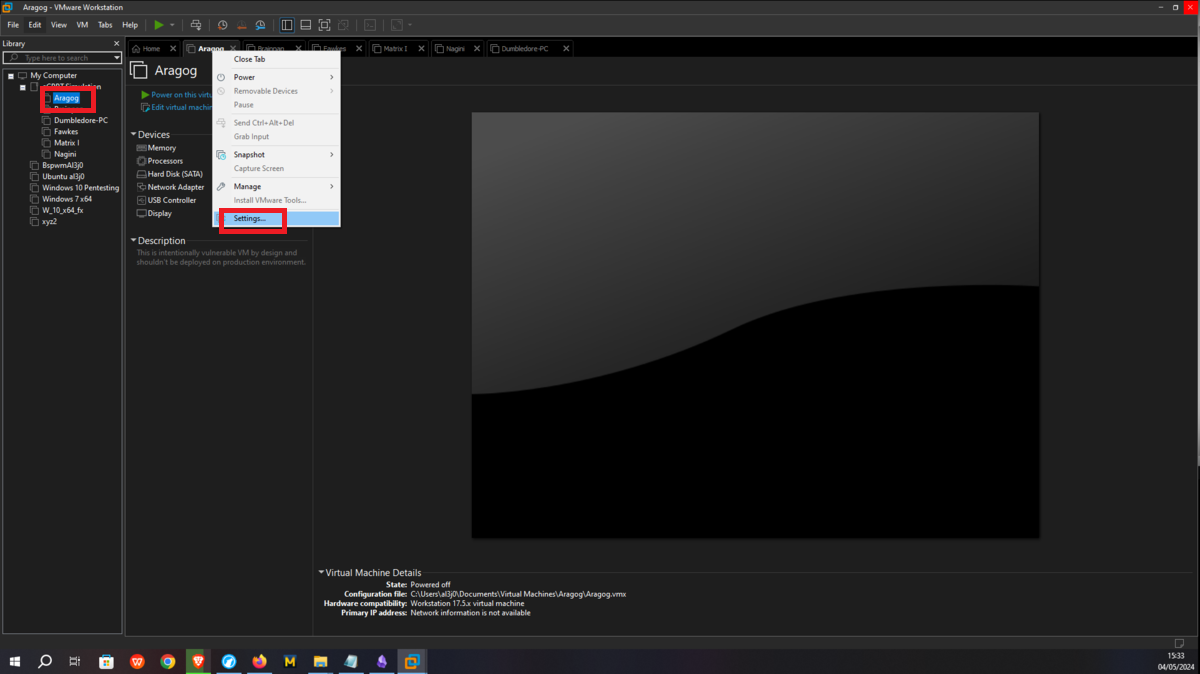The image size is (1200, 674).
Task: Select Ubuntu al3j0 in the library tree
Action: [x=63, y=176]
